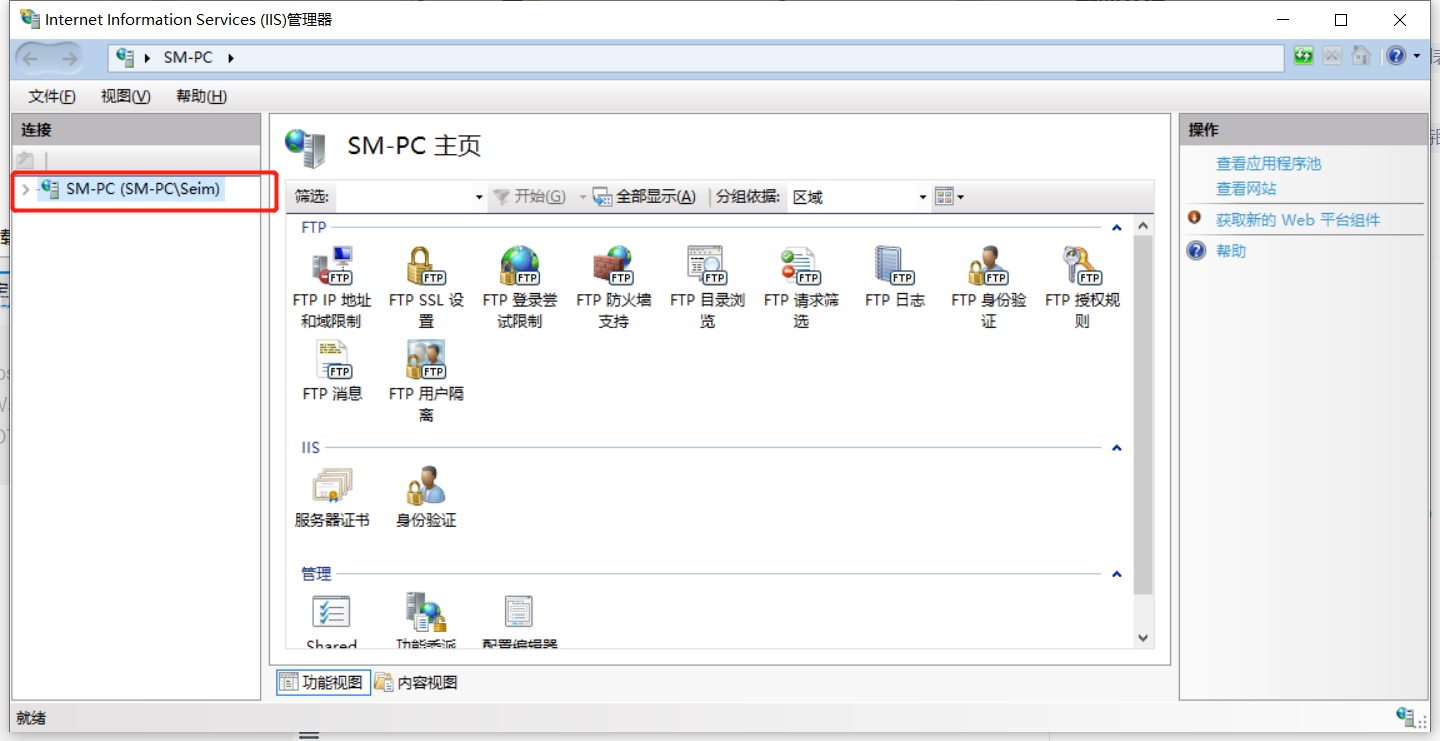Click the refresh icon in top toolbar
Screen dimensions: 1440x741
(1303, 56)
